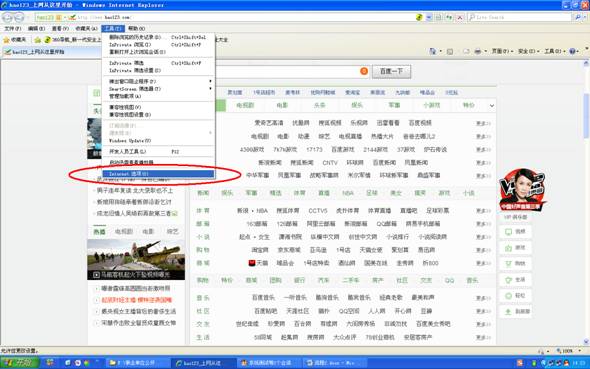The image size is (590, 369).
Task: Open the address bar dropdown arrow
Action: point(429,17)
